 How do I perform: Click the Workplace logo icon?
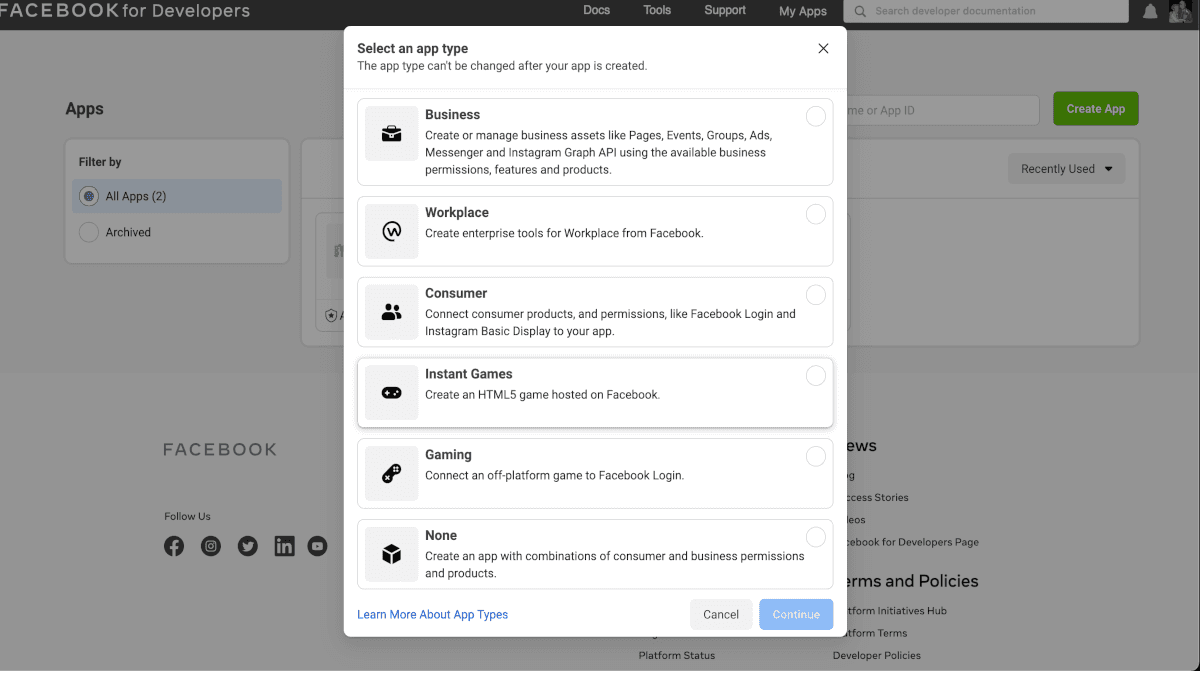392,231
